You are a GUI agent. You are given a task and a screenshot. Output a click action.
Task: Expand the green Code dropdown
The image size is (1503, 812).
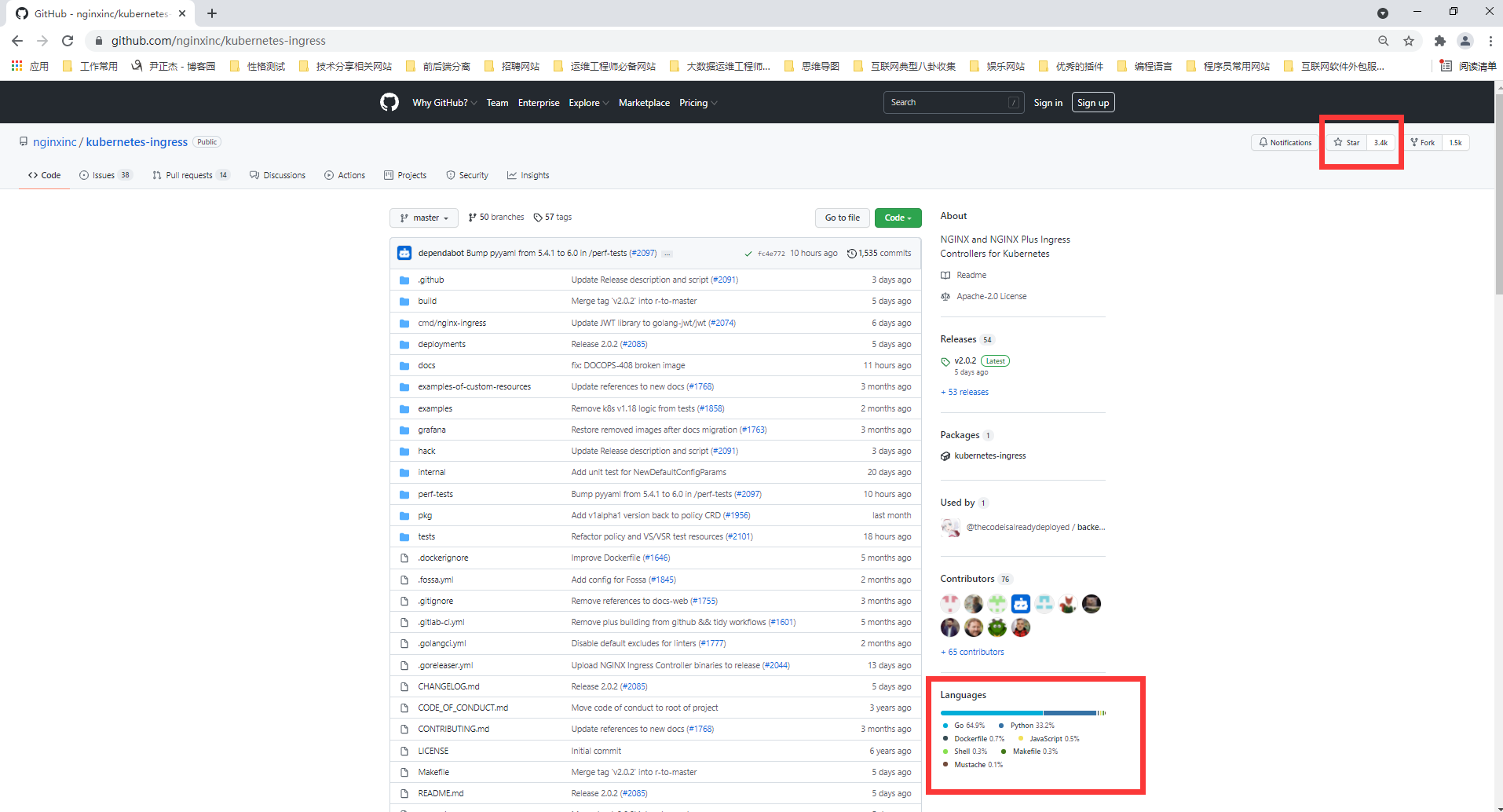click(x=898, y=218)
